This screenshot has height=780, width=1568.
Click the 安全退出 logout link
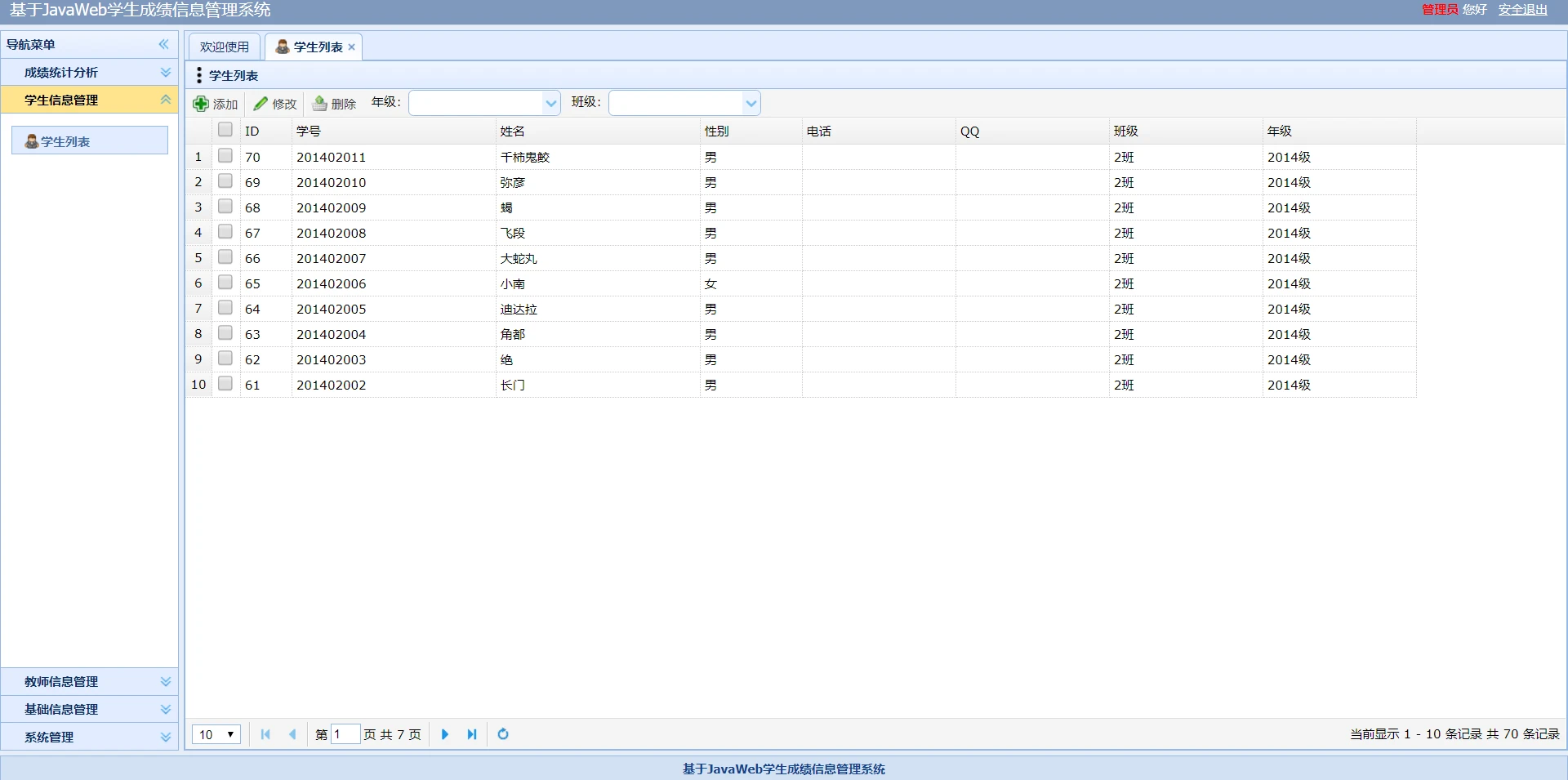[1523, 10]
